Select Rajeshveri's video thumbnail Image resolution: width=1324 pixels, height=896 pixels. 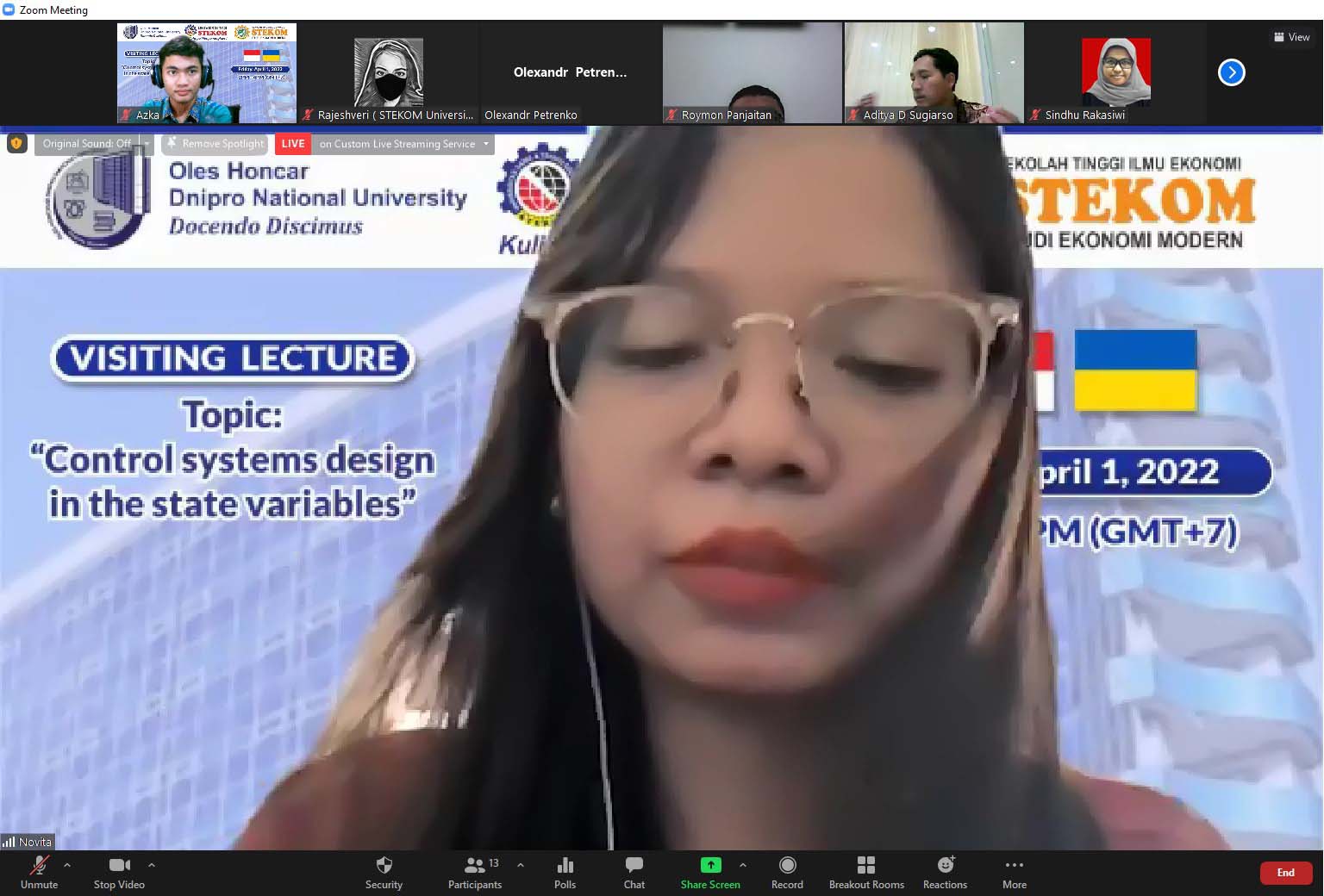click(389, 73)
